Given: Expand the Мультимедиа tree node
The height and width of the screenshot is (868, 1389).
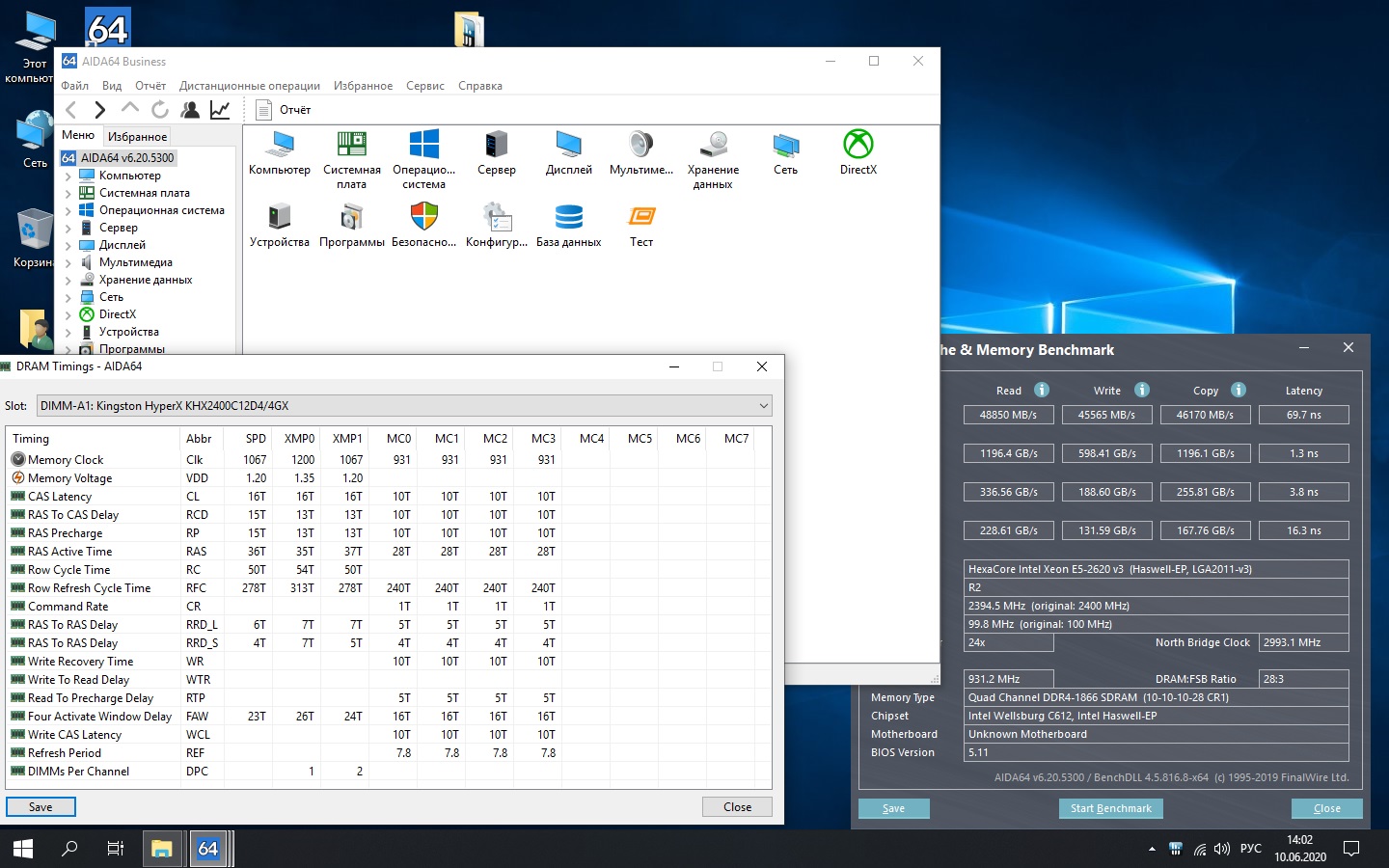Looking at the screenshot, I should click(68, 263).
